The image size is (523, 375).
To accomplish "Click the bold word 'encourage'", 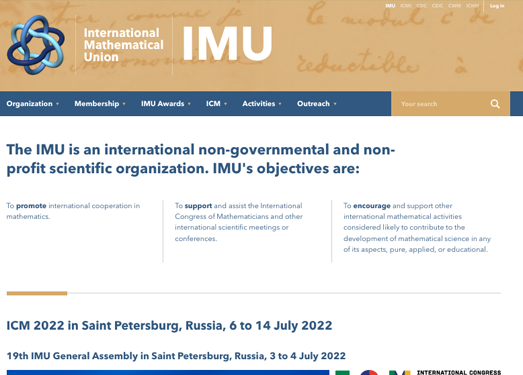I will [x=372, y=206].
